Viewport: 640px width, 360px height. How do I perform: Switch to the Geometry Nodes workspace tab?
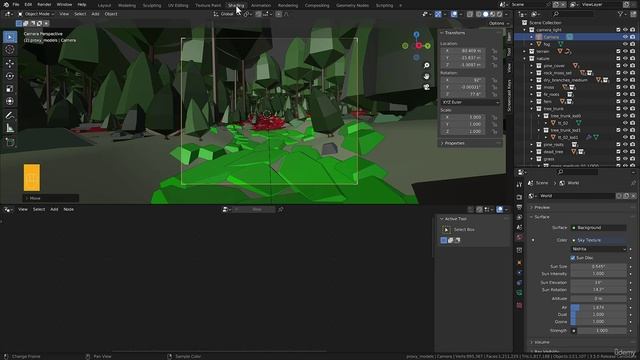click(x=352, y=6)
